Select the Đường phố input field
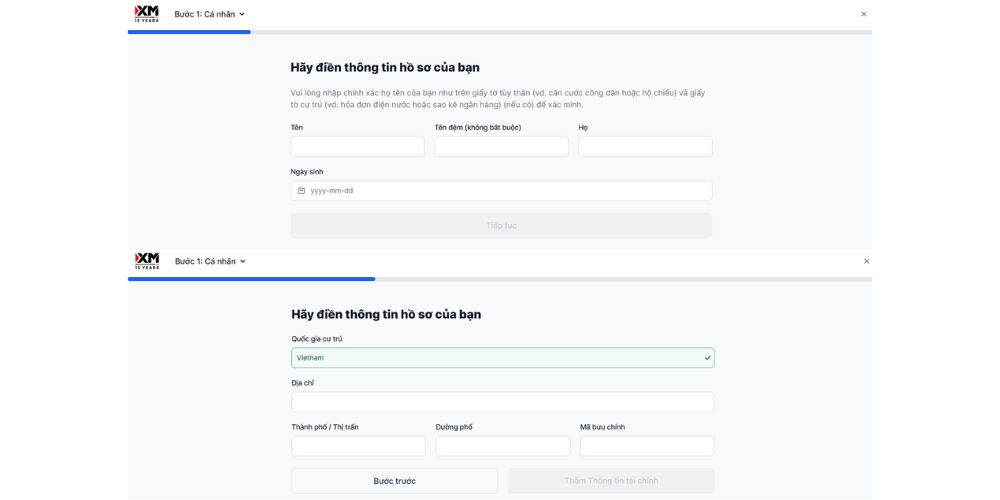The width and height of the screenshot is (1000, 500). 502,446
